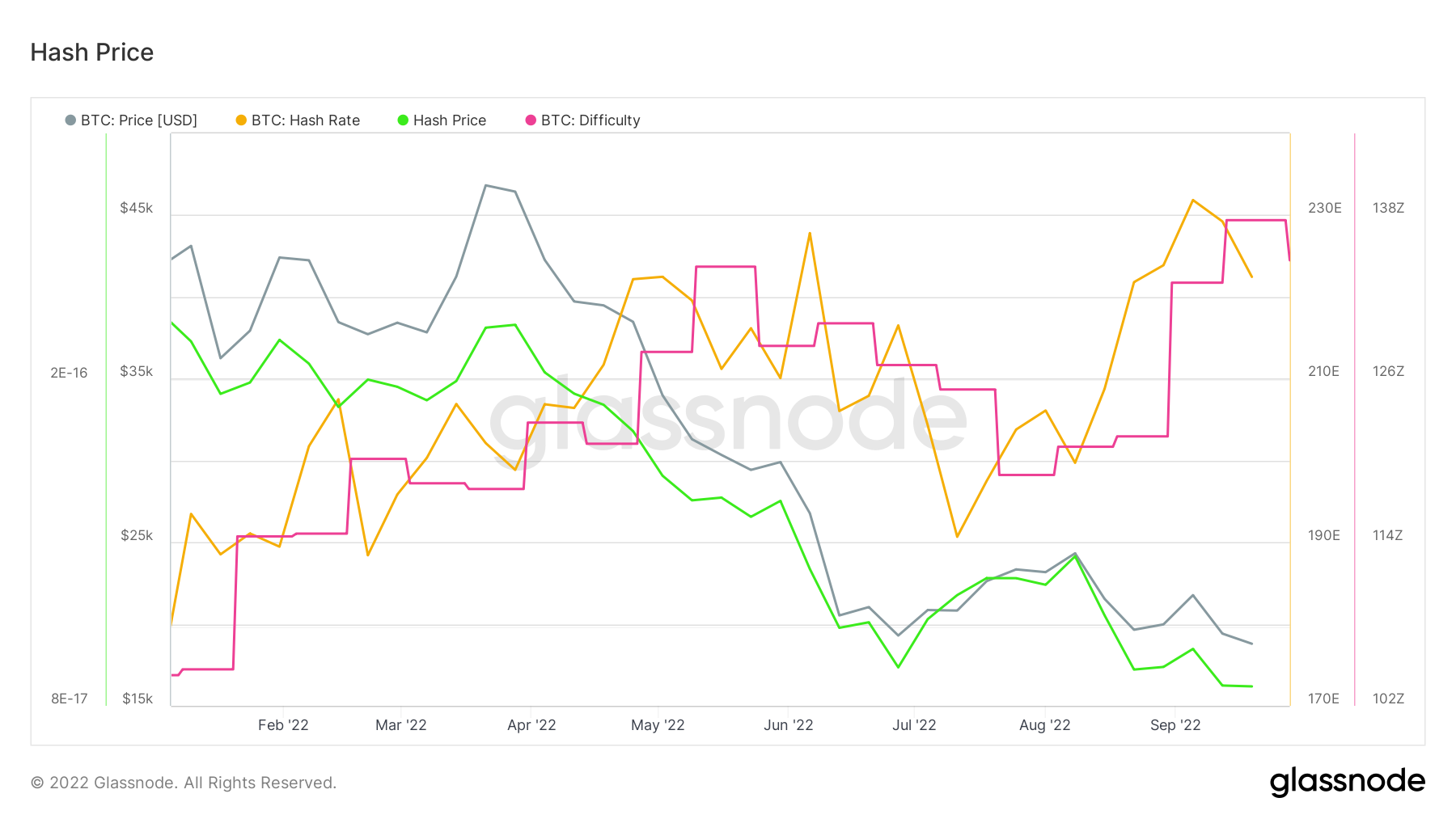Click the grey BTC: Price legend dot

70,120
